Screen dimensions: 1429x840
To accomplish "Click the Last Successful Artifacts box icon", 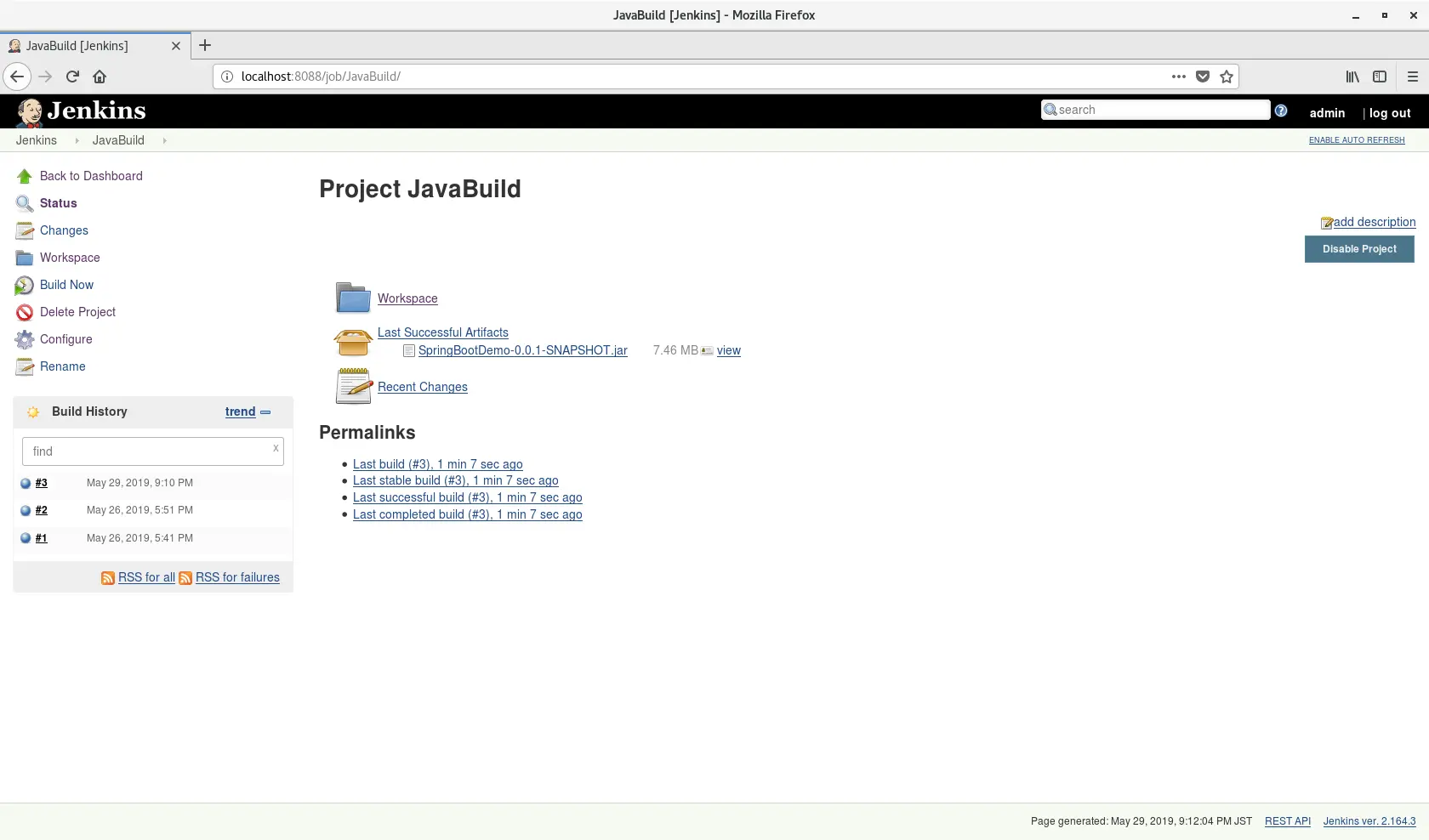I will (353, 342).
